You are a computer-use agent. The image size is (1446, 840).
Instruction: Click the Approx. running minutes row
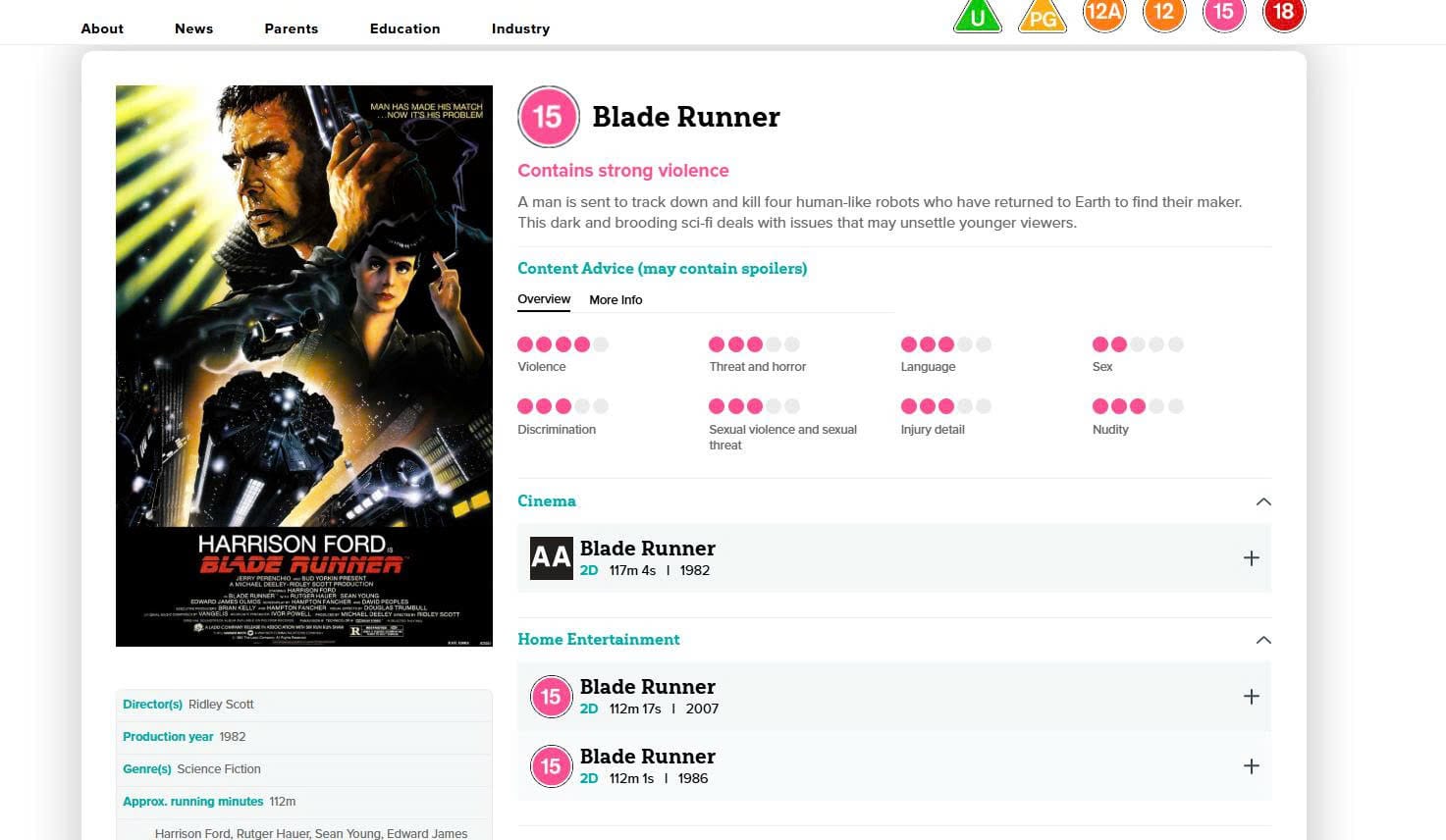304,802
